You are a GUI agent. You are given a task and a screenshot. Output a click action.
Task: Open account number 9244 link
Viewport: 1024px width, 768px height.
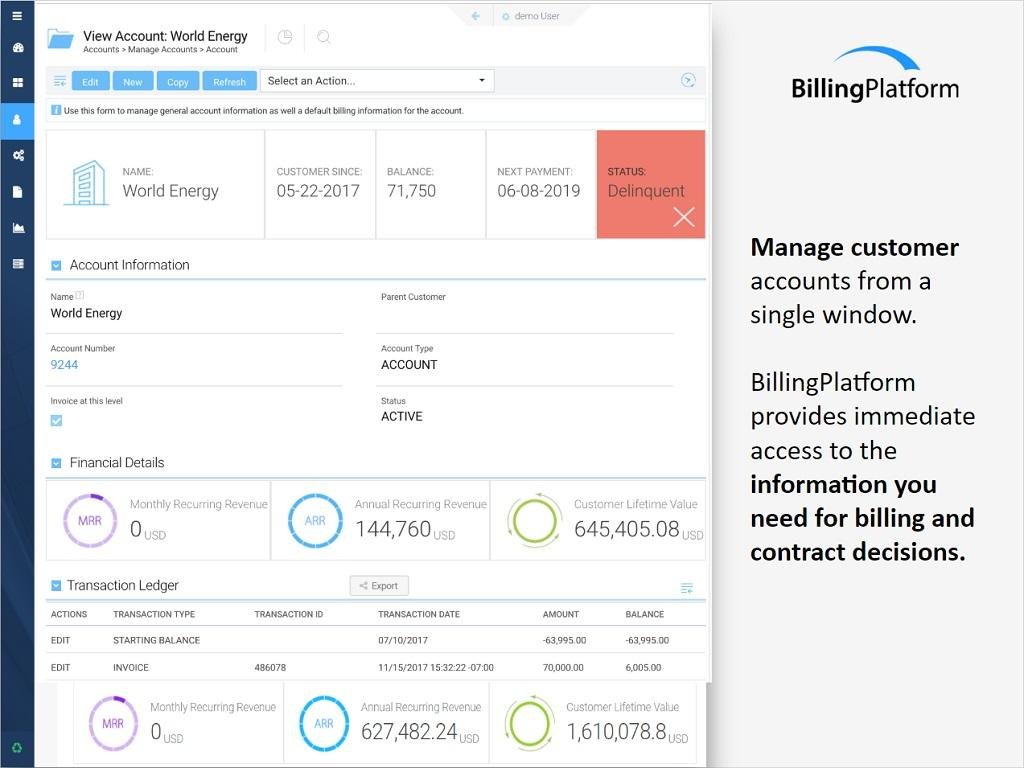coord(64,364)
